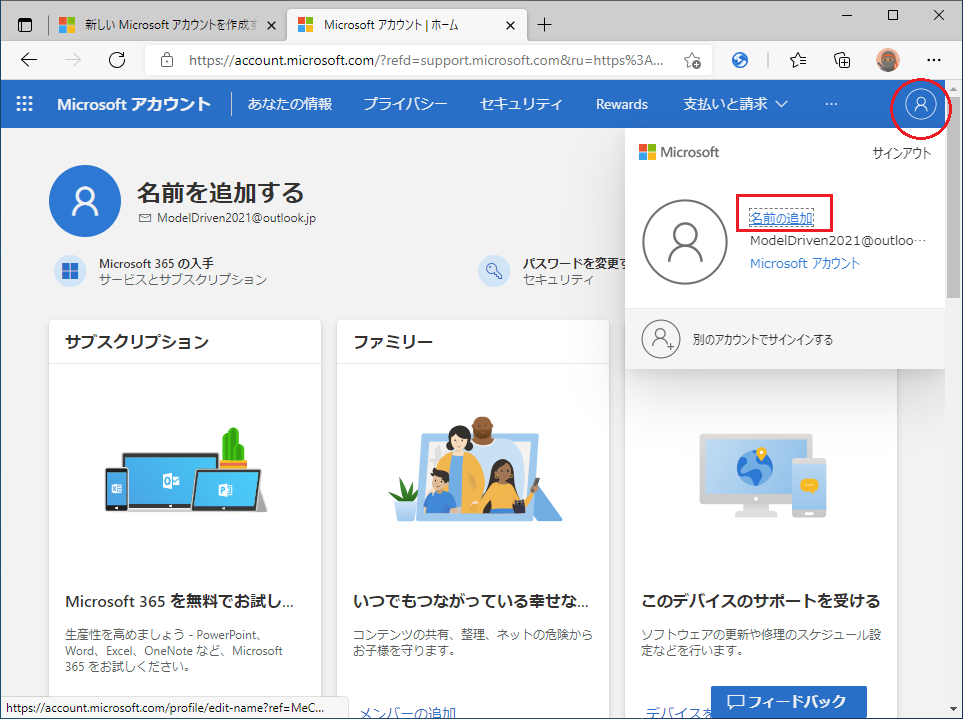Click the family illustration image
The height and width of the screenshot is (719, 963).
(x=475, y=470)
